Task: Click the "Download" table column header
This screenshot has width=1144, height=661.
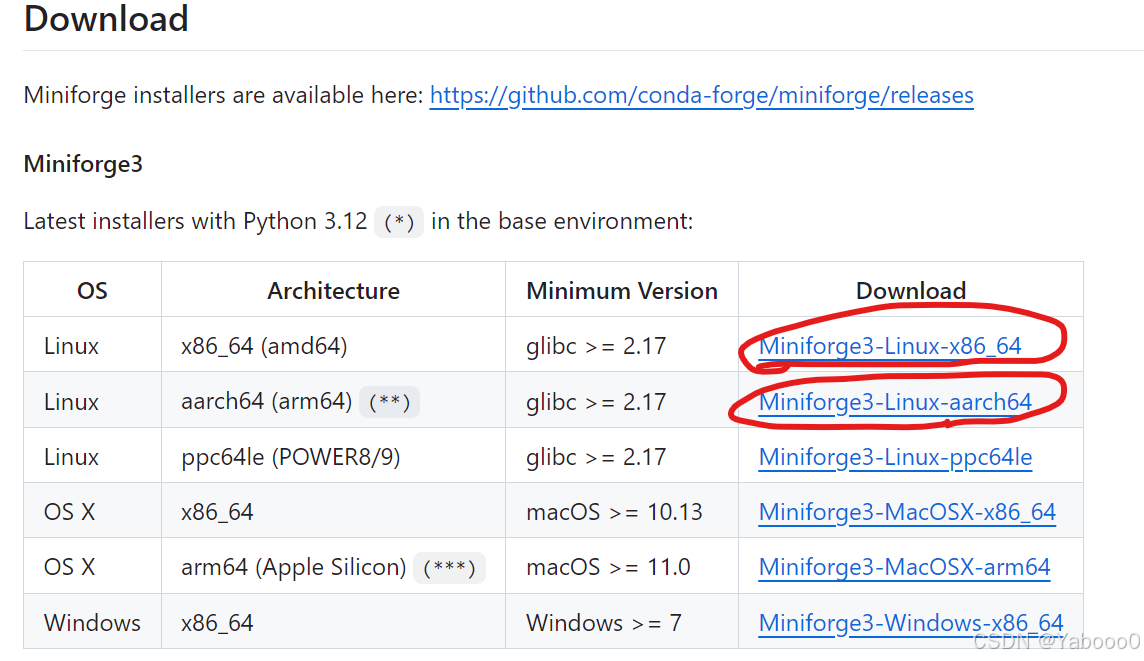Action: [911, 291]
